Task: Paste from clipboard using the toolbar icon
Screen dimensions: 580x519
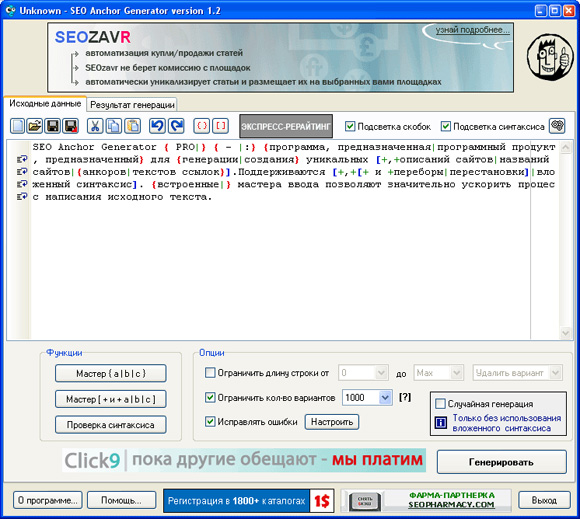Action: (x=133, y=126)
